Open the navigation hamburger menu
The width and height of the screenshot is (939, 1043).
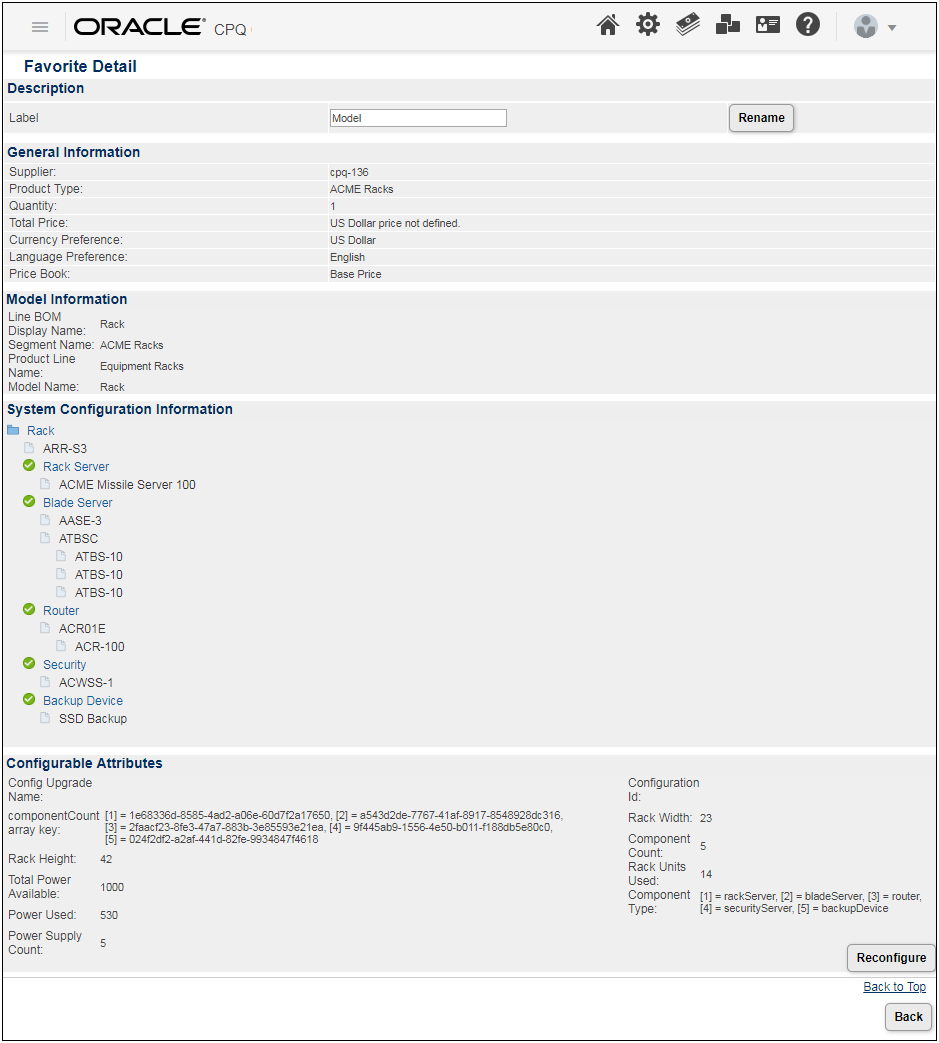[x=40, y=26]
